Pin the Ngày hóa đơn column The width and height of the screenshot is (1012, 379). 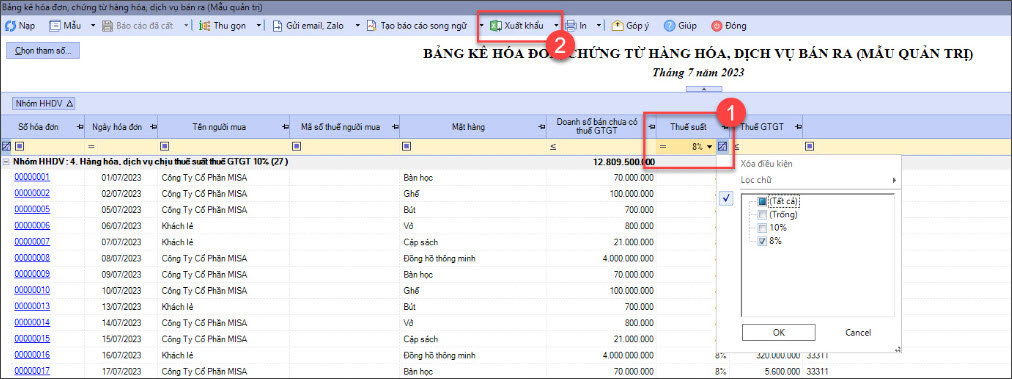153,127
